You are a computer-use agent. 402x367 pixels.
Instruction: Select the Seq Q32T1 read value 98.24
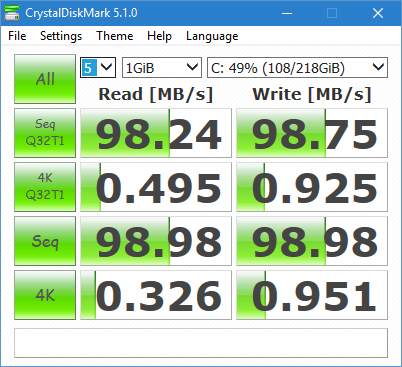point(156,133)
